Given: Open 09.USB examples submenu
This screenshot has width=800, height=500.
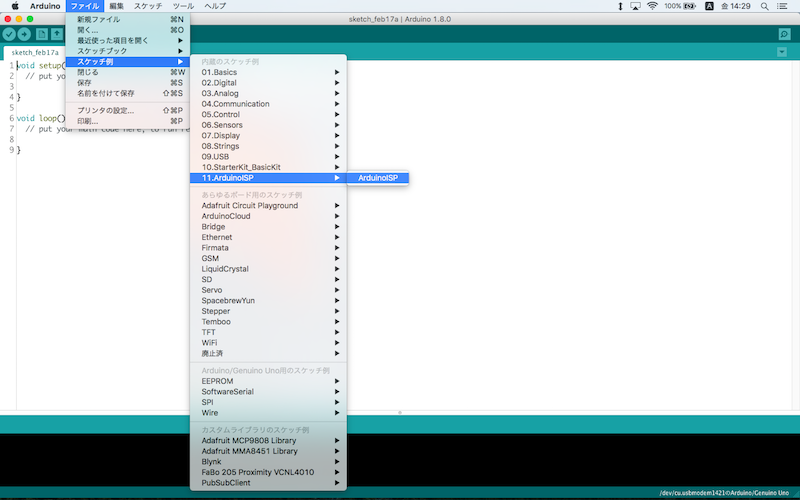Looking at the screenshot, I should [x=268, y=157].
